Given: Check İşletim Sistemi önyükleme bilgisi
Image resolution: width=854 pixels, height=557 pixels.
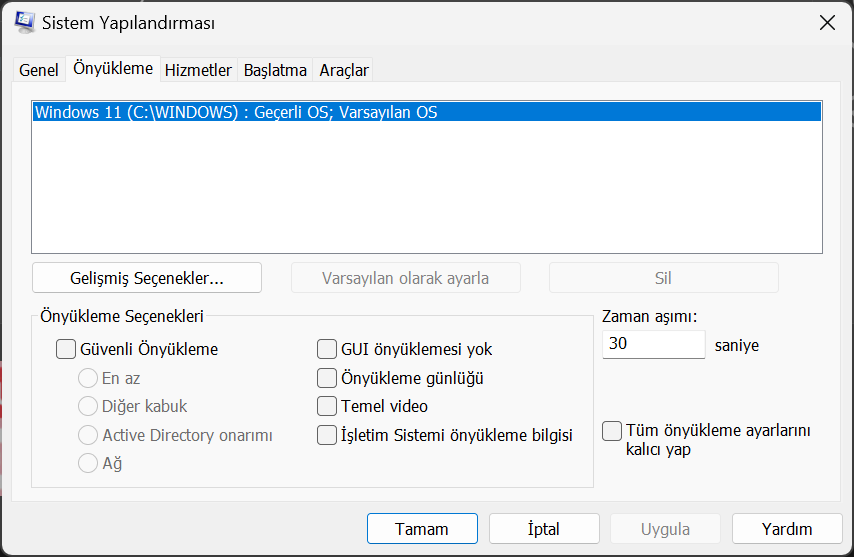Looking at the screenshot, I should click(326, 435).
